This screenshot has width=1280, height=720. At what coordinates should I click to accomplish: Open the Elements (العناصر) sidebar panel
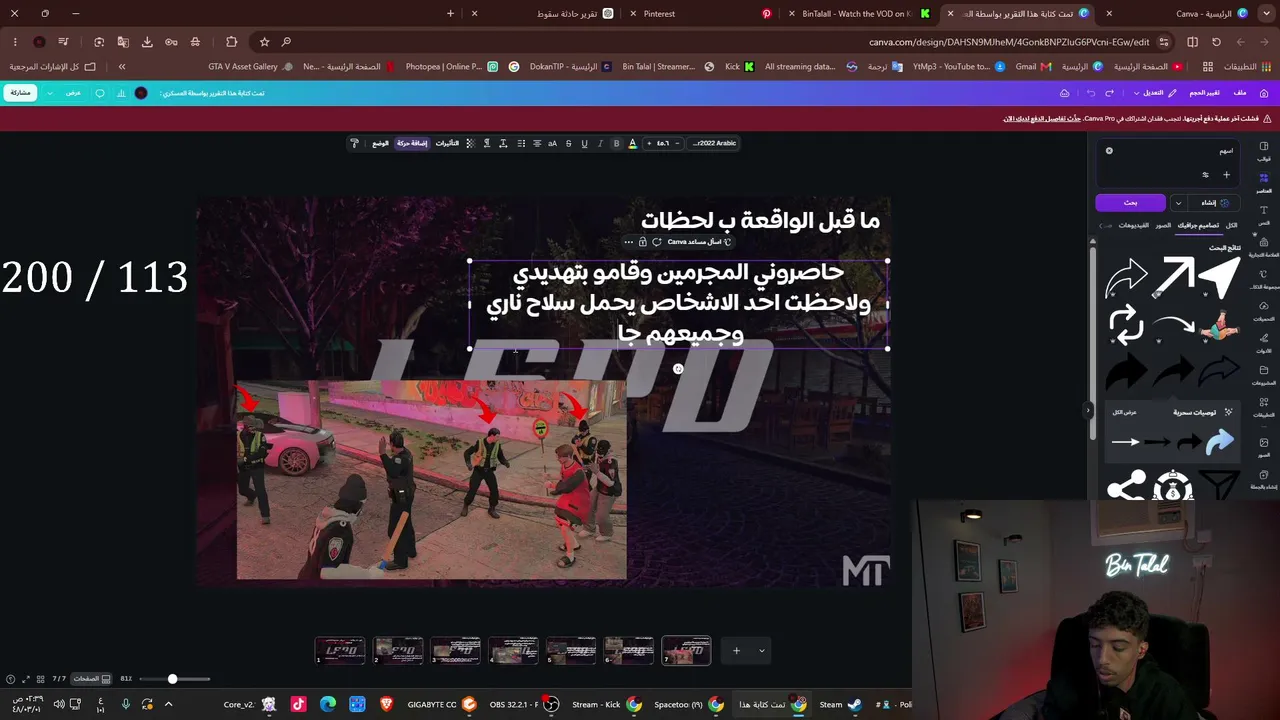pos(1264,181)
